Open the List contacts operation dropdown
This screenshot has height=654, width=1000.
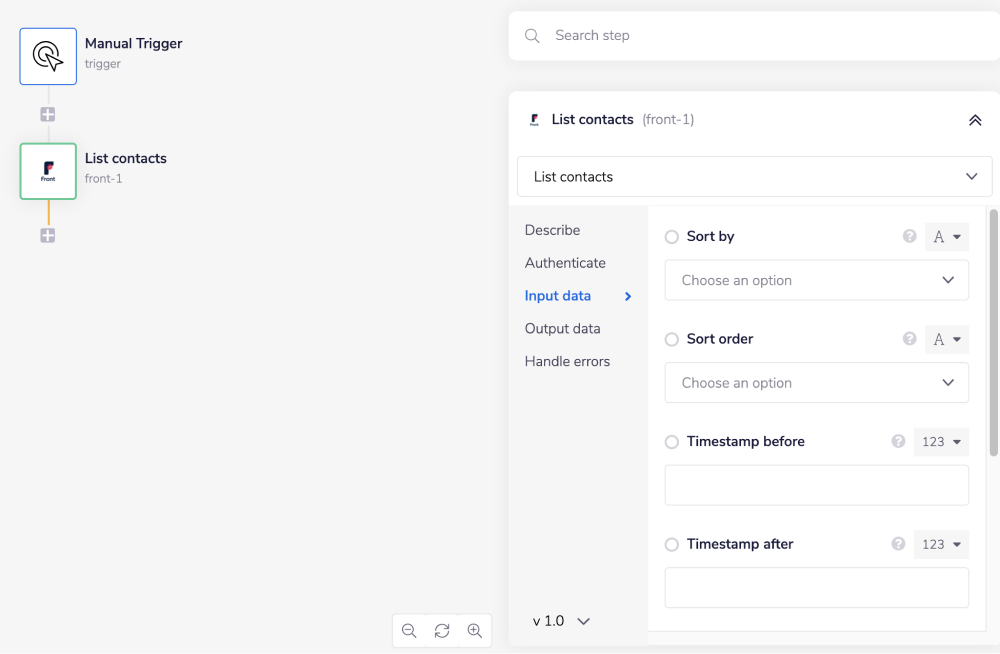click(x=755, y=177)
